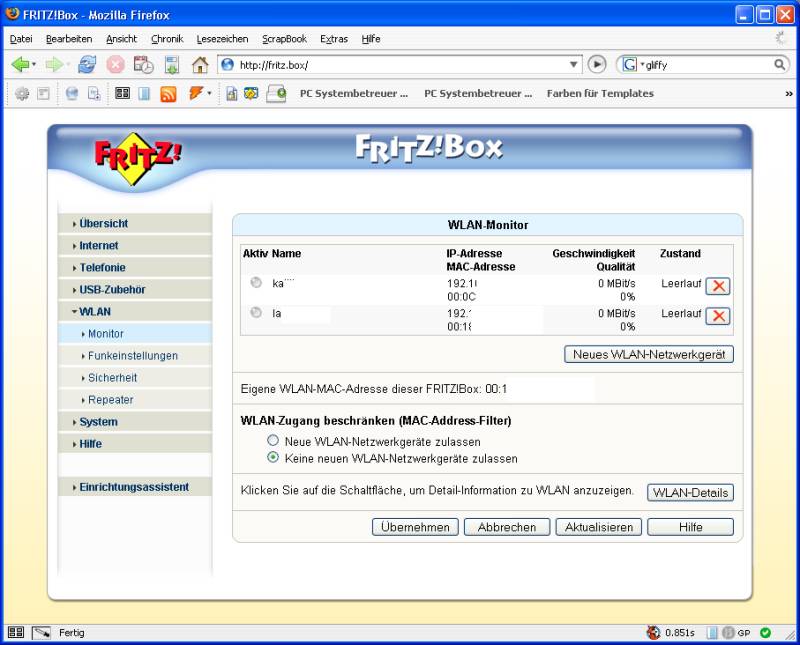This screenshot has height=645, width=800.
Task: Open the Sicherheit submenu link
Action: pos(112,378)
